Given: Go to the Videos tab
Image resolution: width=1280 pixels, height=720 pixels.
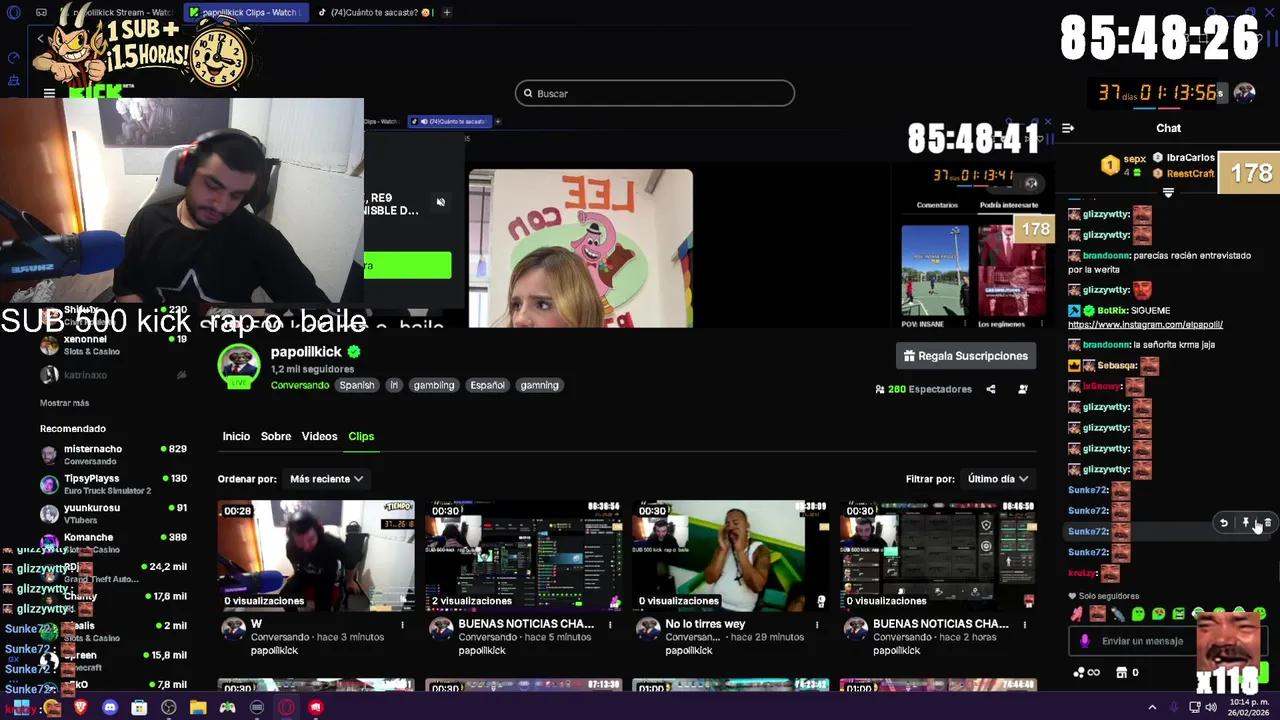Looking at the screenshot, I should click(x=319, y=436).
